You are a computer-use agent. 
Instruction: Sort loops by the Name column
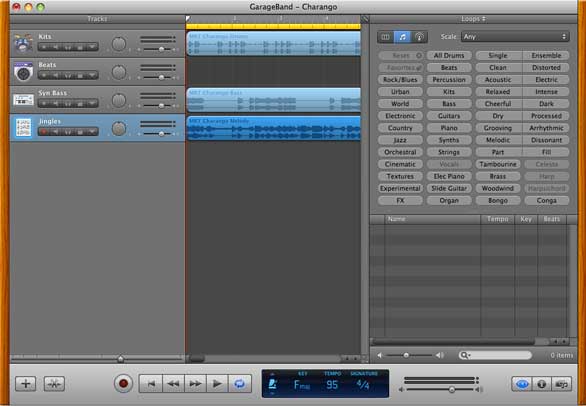click(432, 219)
